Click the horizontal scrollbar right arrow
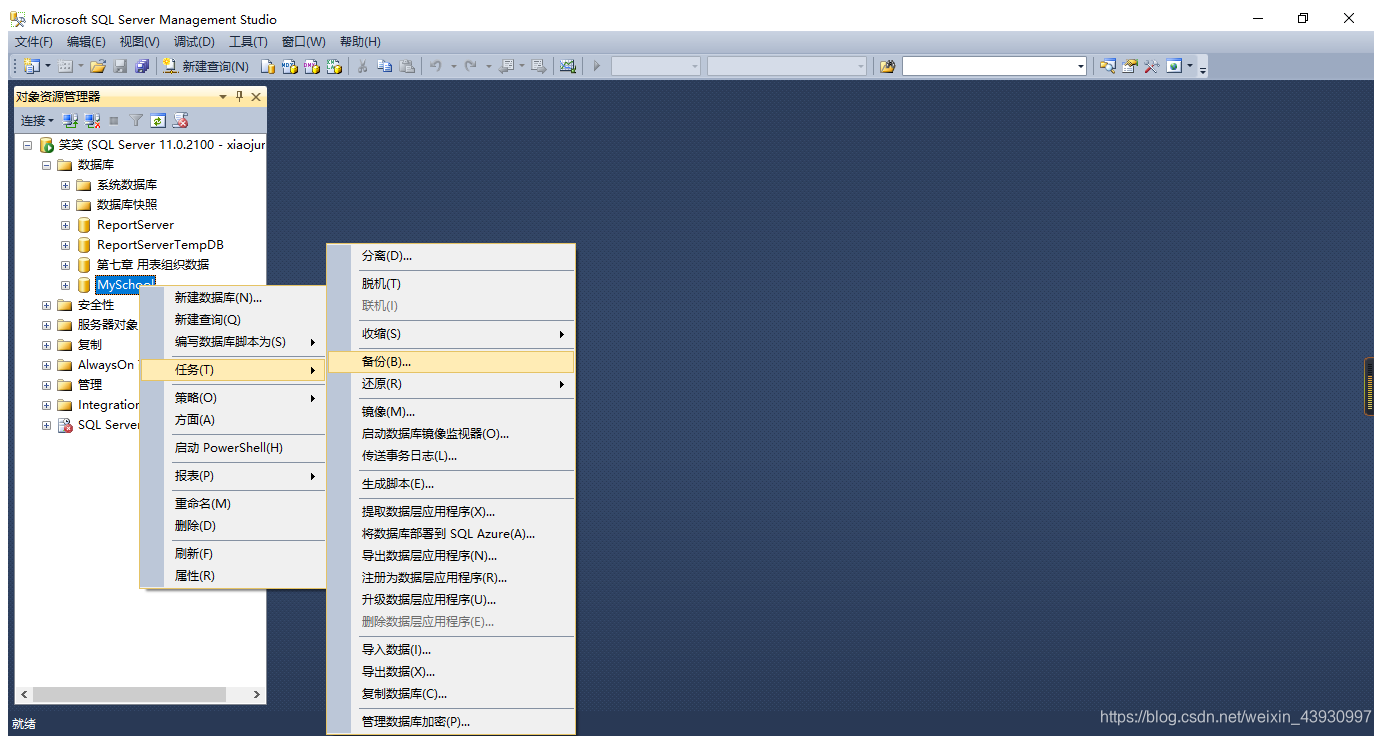Screen dimensions: 1382x736 256,694
